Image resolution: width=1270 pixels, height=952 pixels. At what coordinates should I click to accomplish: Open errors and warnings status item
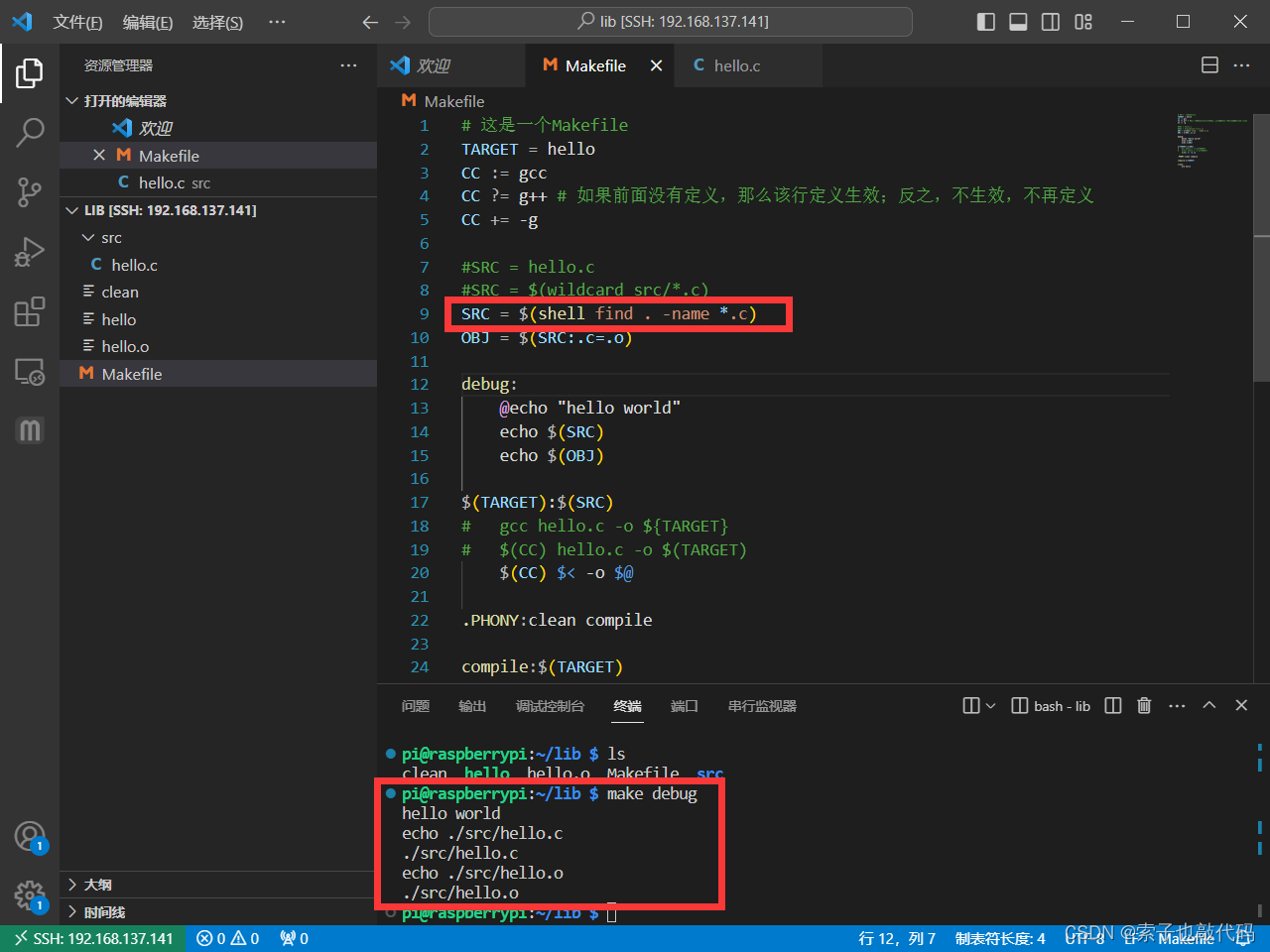pyautogui.click(x=228, y=939)
